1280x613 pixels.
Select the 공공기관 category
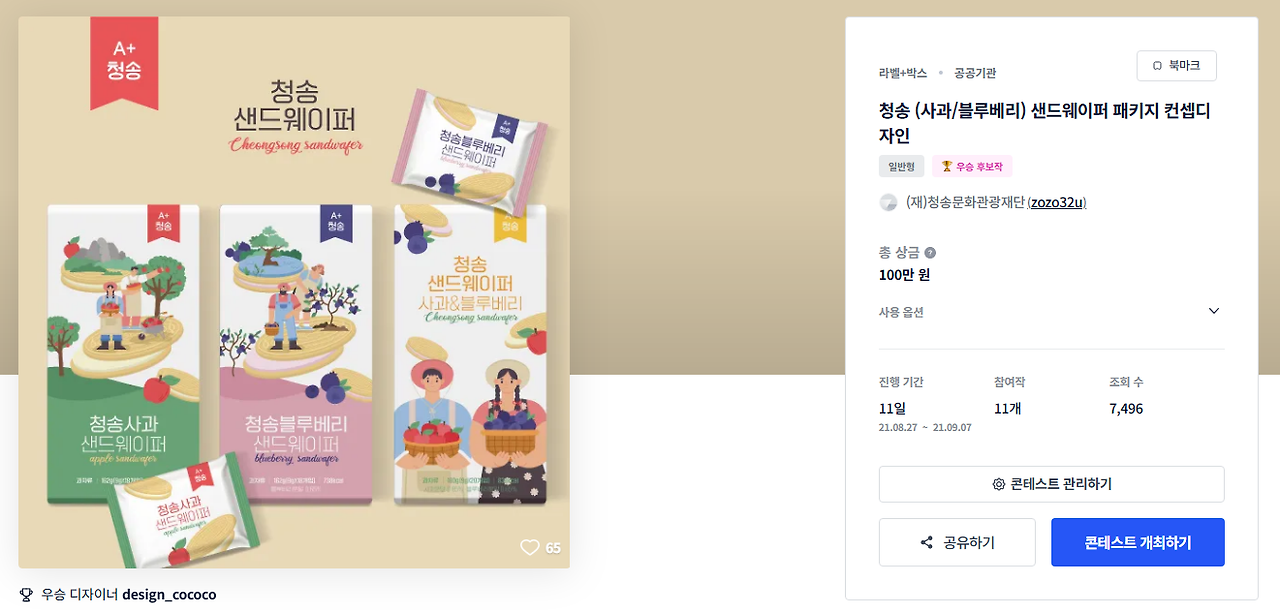pos(975,73)
